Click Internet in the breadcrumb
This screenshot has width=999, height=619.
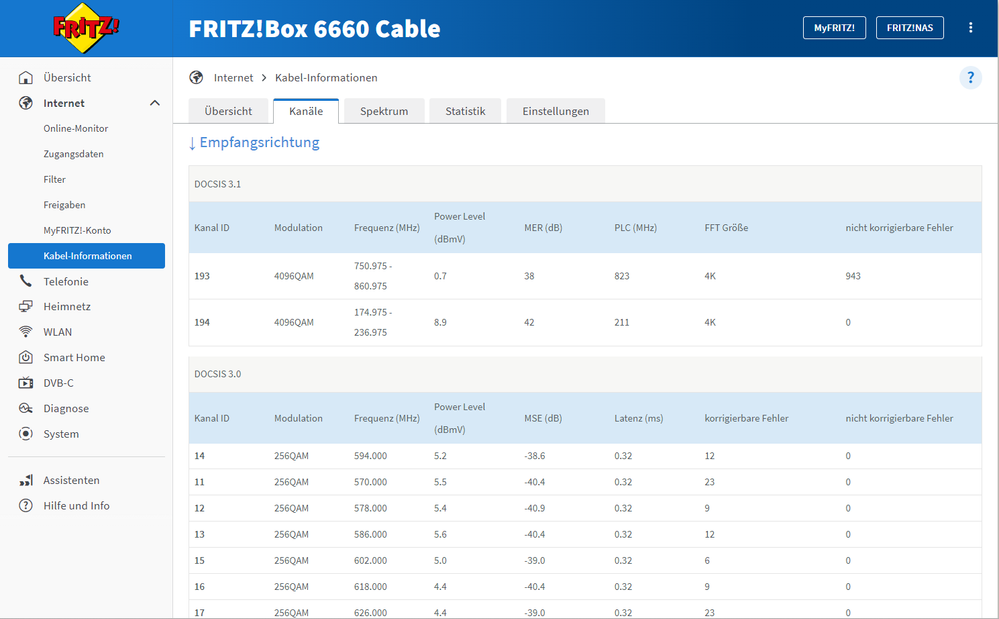pos(233,78)
